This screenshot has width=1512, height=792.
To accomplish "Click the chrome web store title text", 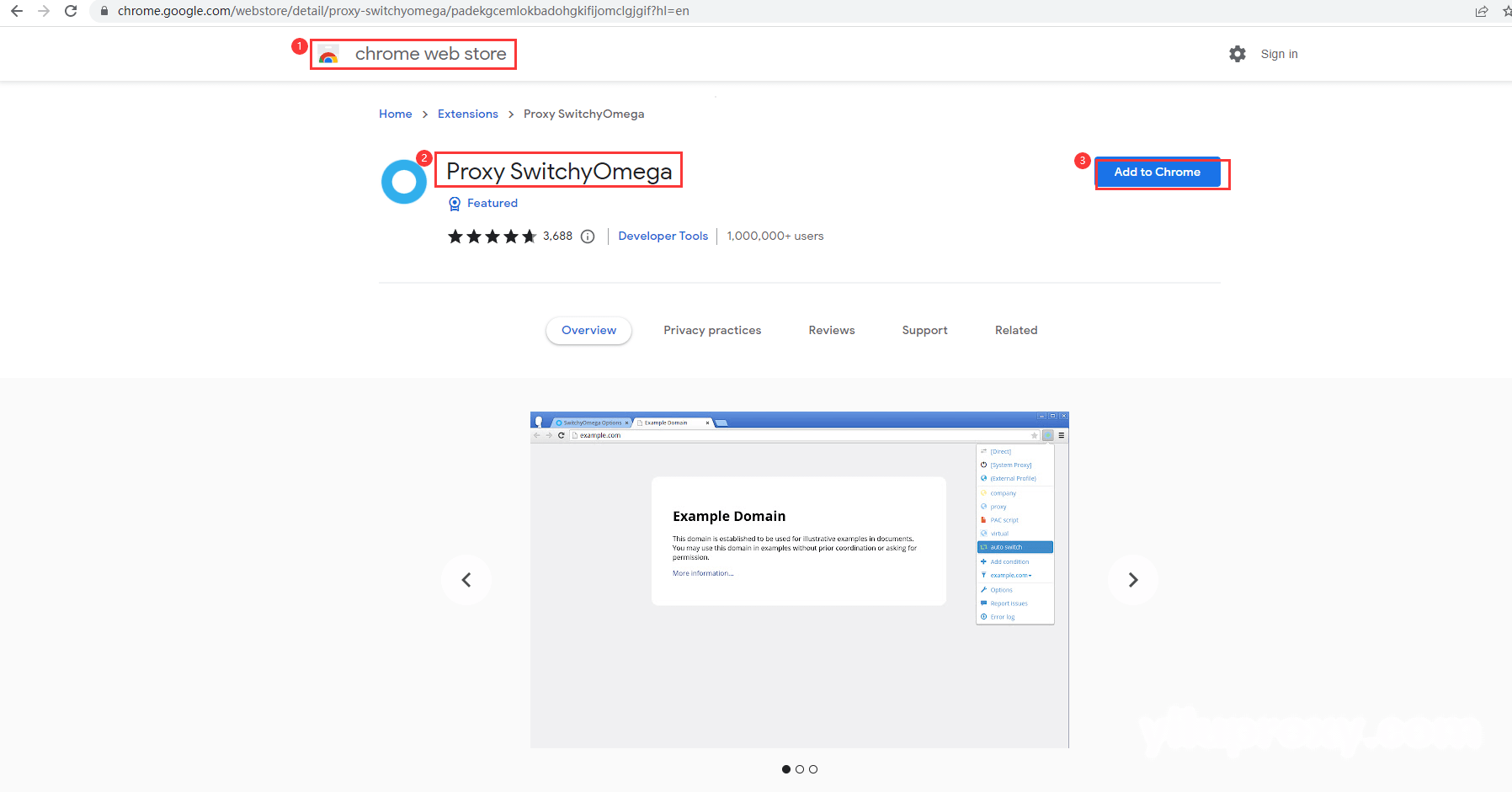I will pyautogui.click(x=431, y=54).
